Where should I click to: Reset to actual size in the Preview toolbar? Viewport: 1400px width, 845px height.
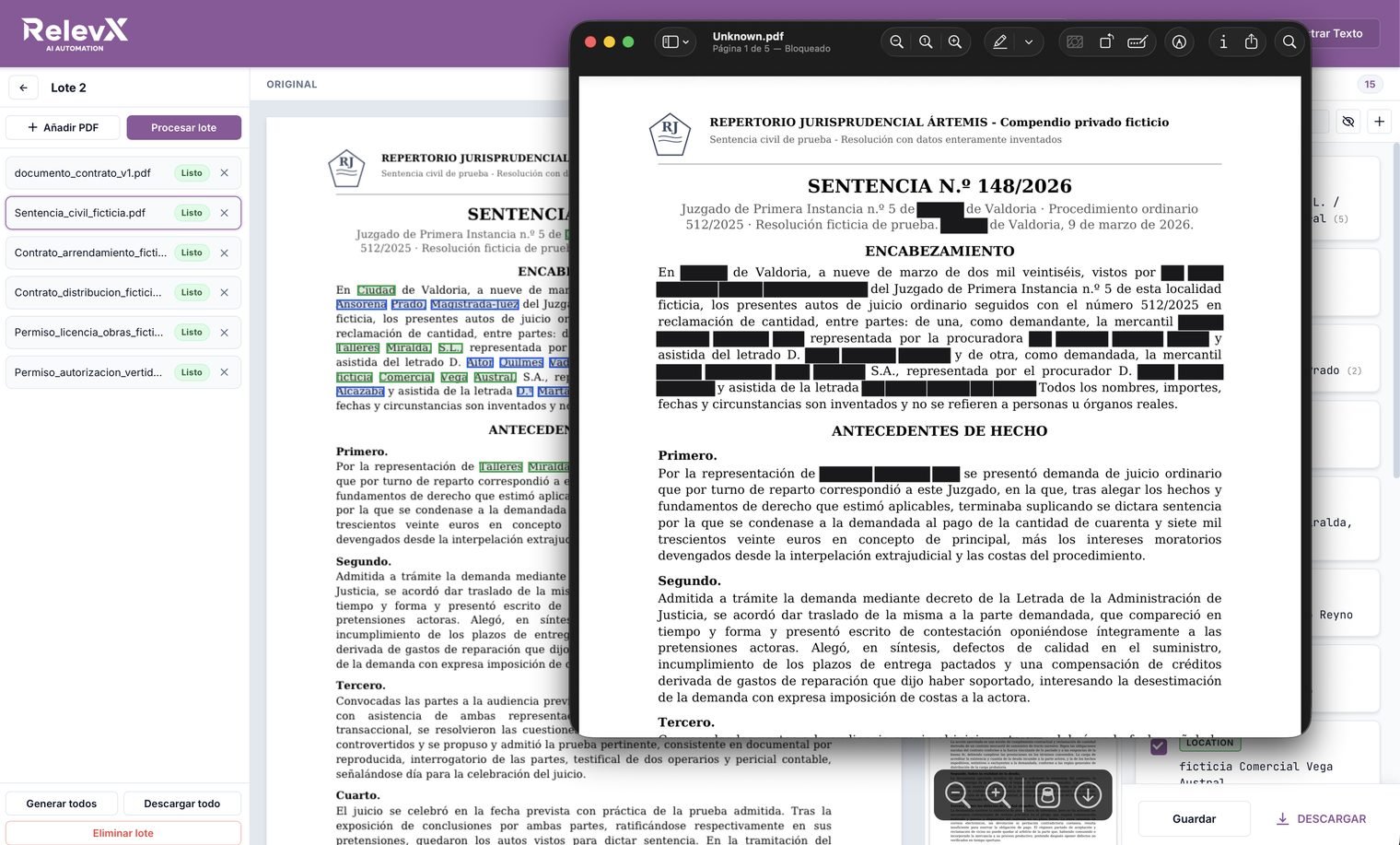926,41
